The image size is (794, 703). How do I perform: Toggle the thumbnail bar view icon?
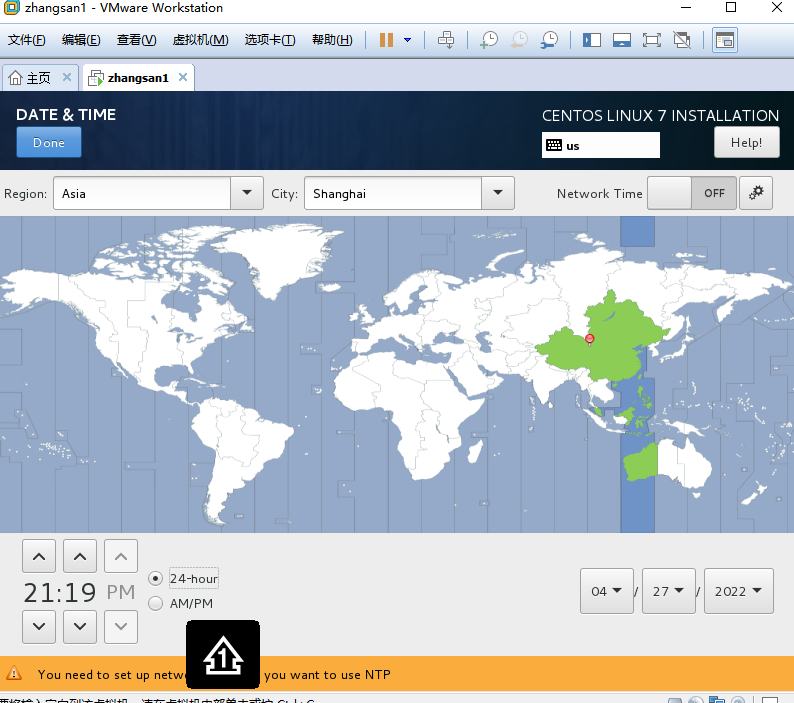point(622,40)
